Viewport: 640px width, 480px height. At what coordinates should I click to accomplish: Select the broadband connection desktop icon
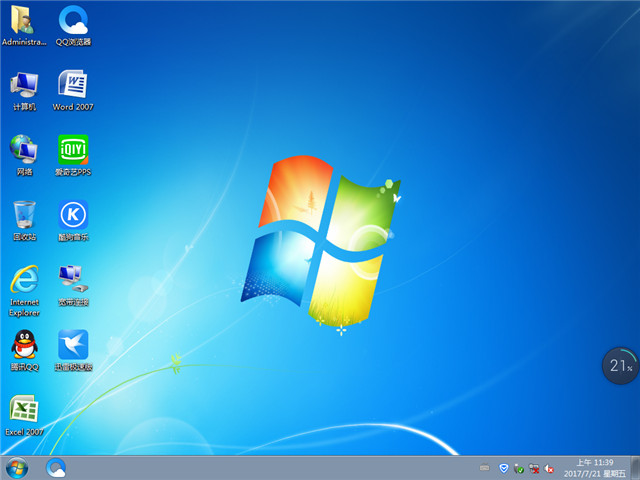click(x=73, y=280)
